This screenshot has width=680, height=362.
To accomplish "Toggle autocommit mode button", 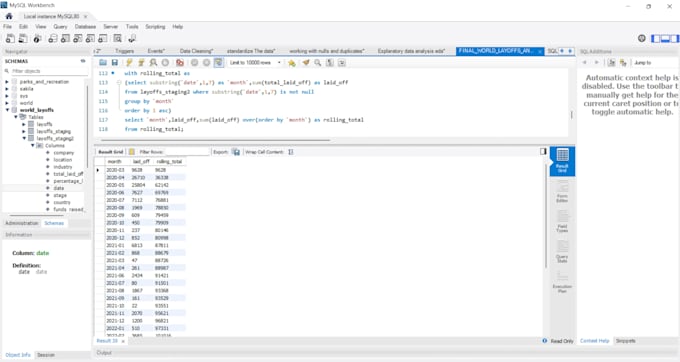I will pos(219,63).
